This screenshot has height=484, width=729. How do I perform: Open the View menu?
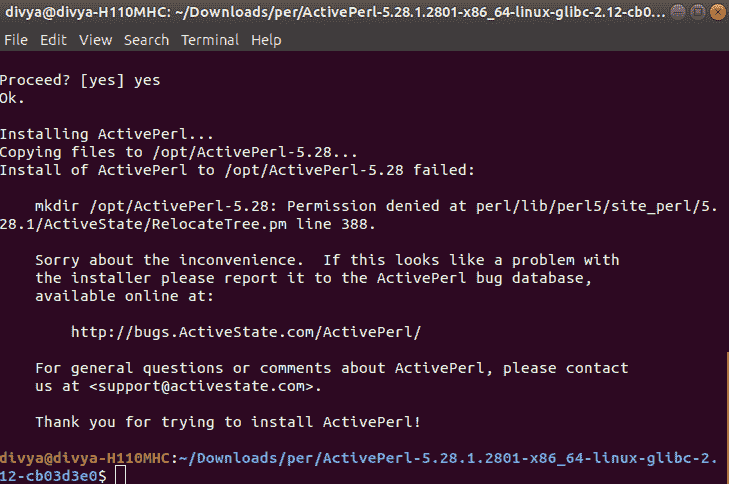tap(95, 40)
